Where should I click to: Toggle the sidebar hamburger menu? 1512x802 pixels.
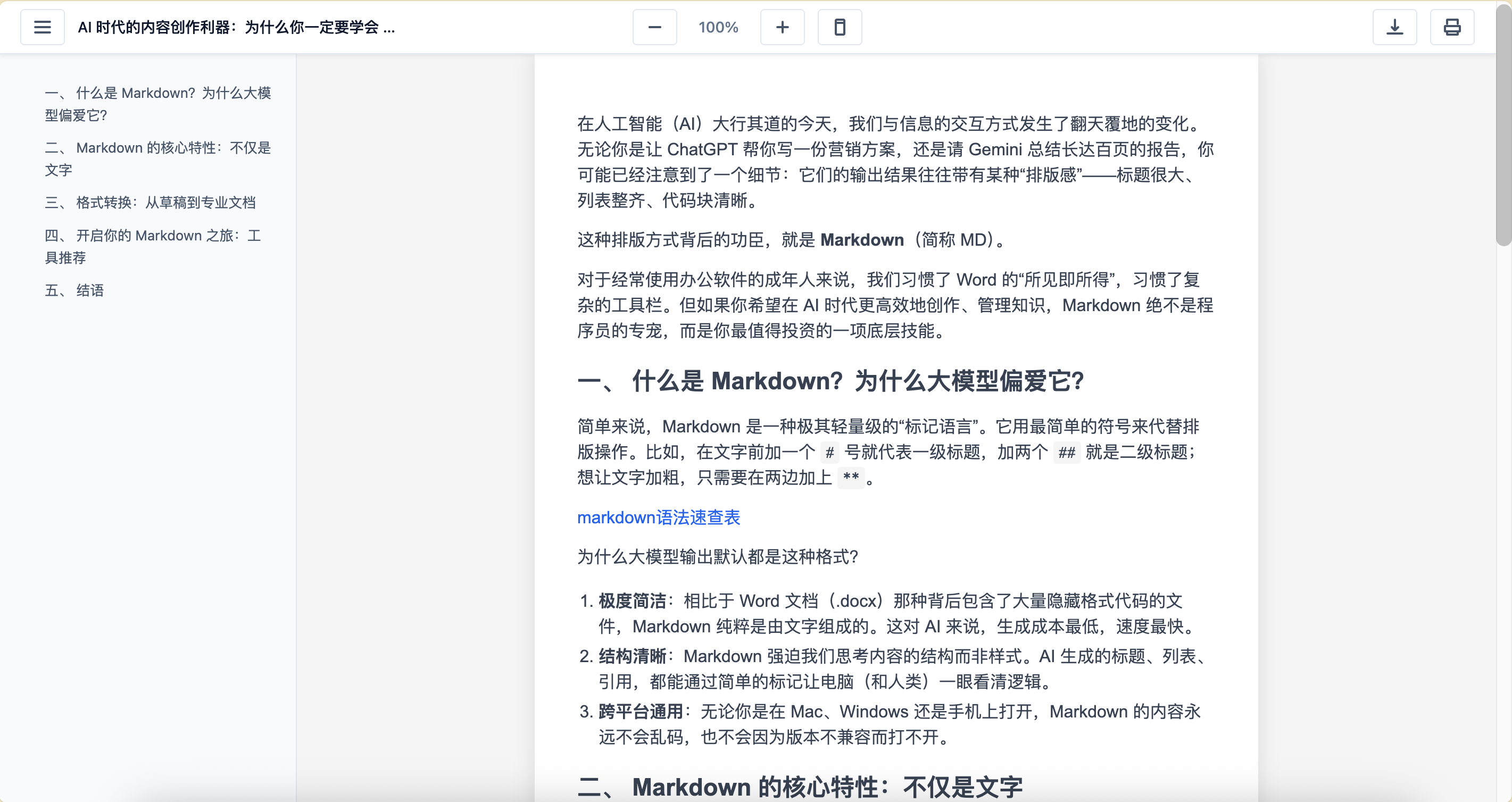click(x=42, y=27)
